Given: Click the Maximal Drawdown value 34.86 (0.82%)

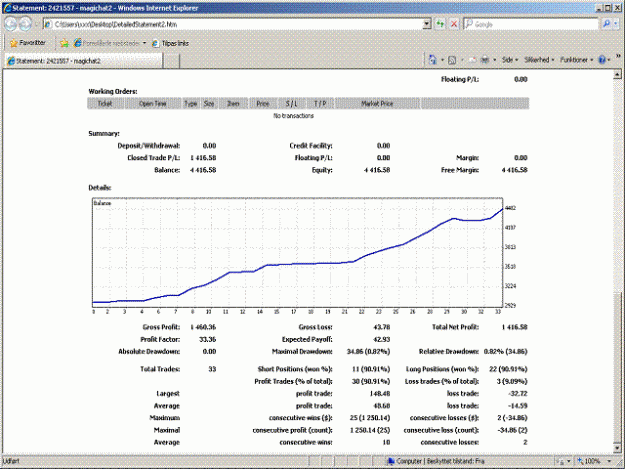Looking at the screenshot, I should [x=368, y=351].
